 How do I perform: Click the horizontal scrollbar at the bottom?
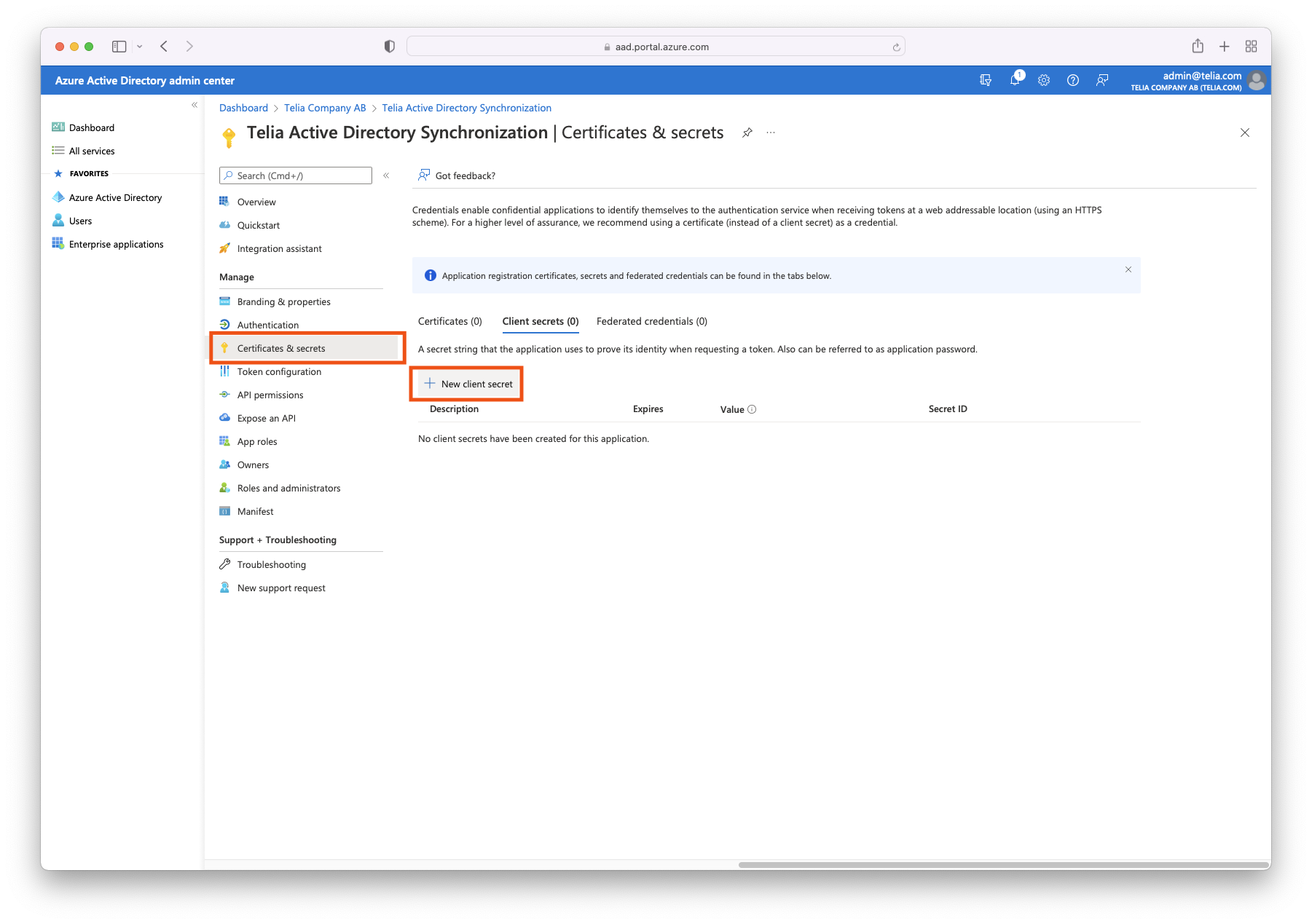(x=1003, y=865)
